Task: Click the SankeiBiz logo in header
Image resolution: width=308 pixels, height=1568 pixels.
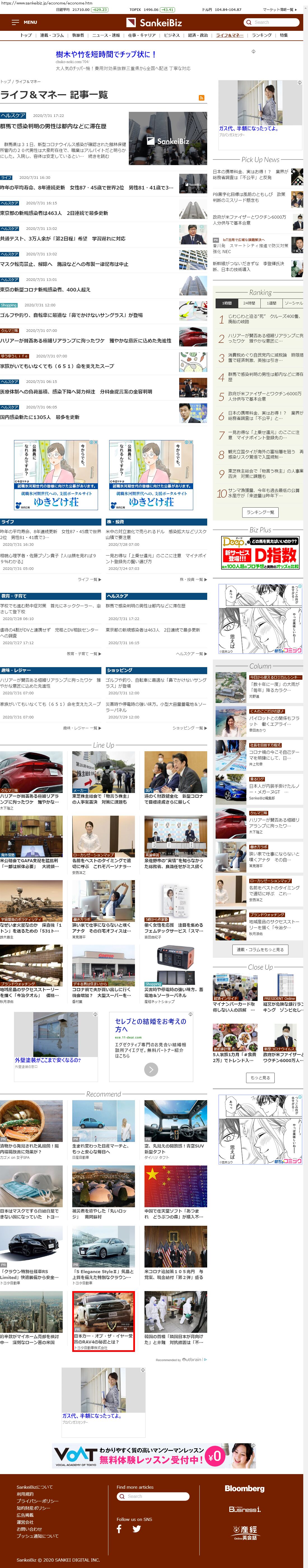Action: [154, 22]
